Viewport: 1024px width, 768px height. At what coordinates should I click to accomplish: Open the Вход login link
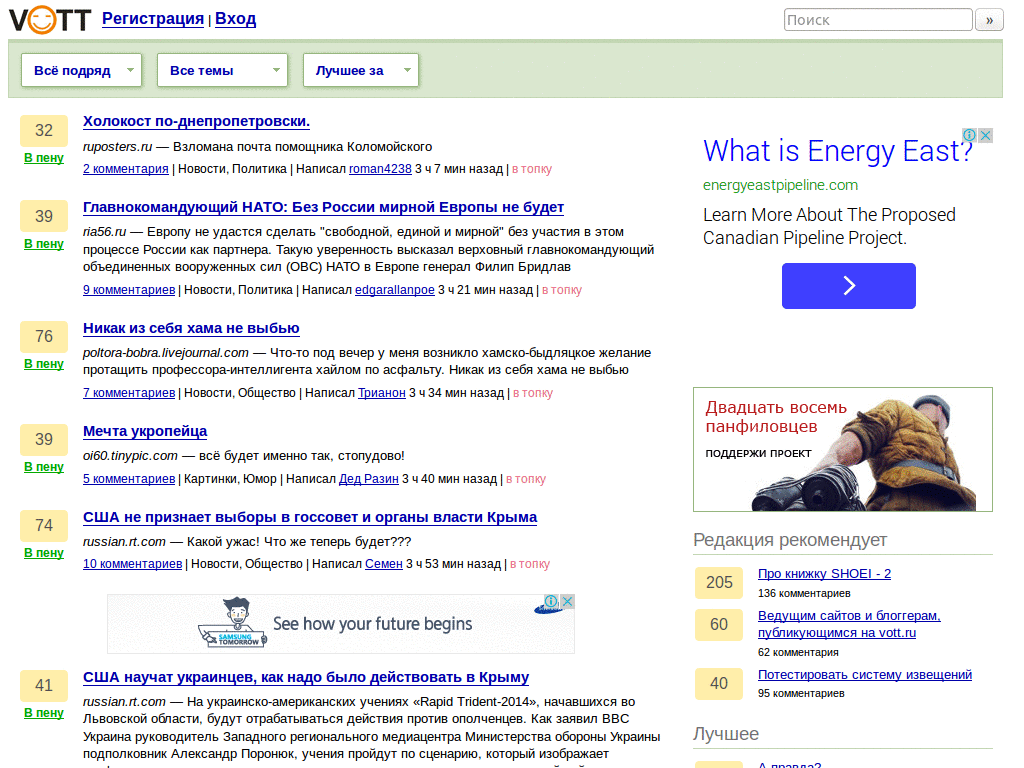click(235, 19)
